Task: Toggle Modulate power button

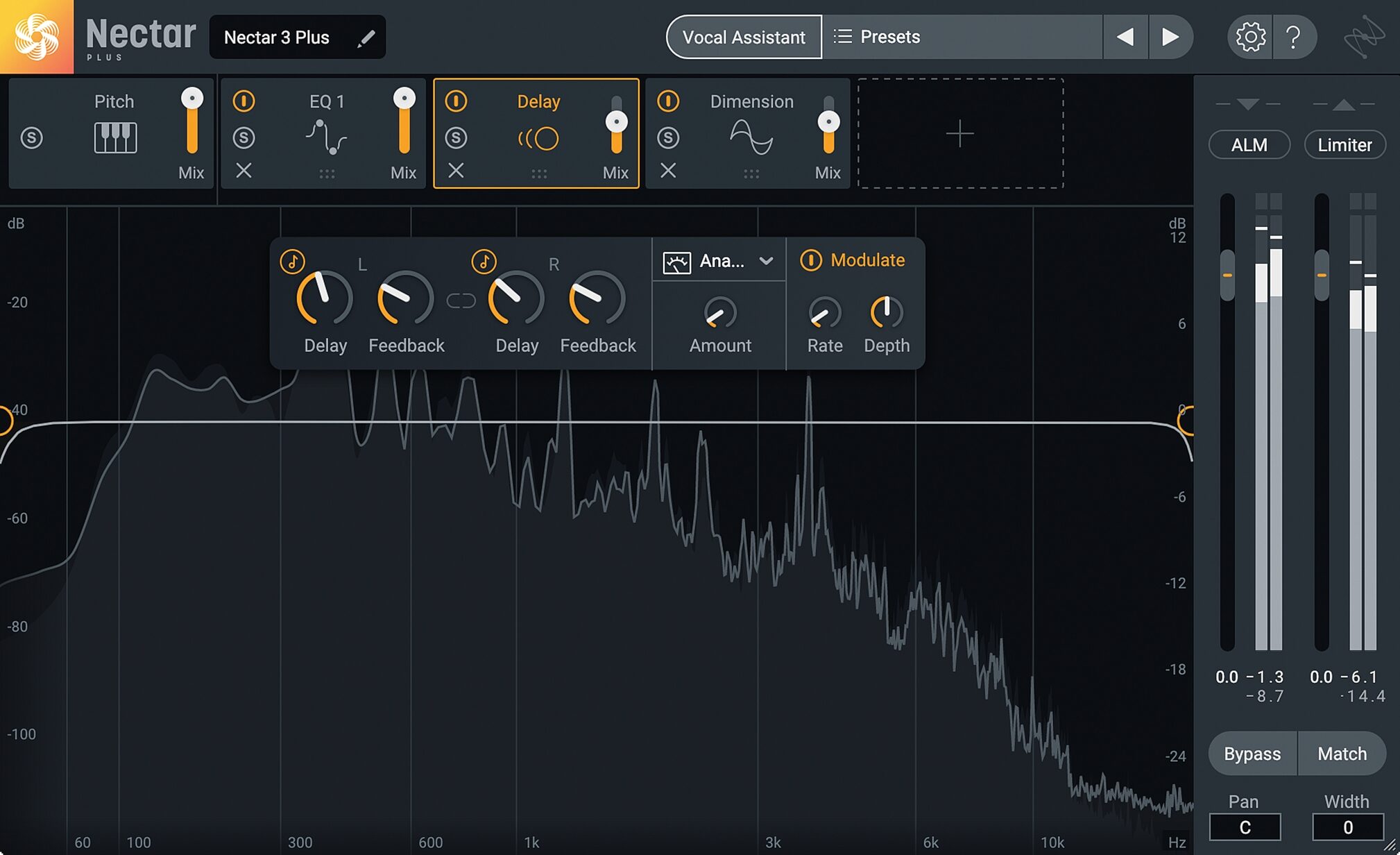Action: point(811,260)
